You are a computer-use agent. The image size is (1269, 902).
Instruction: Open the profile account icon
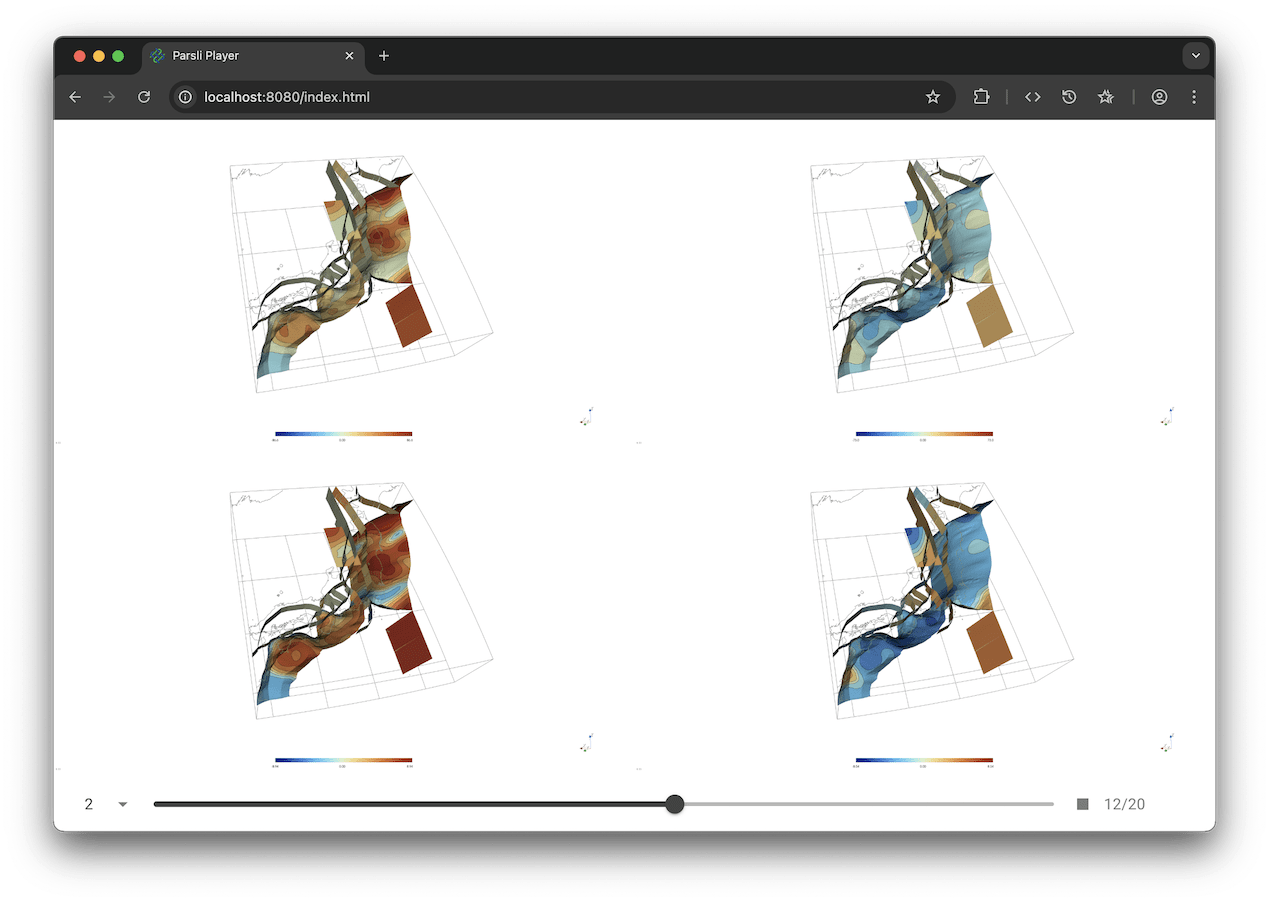point(1159,97)
